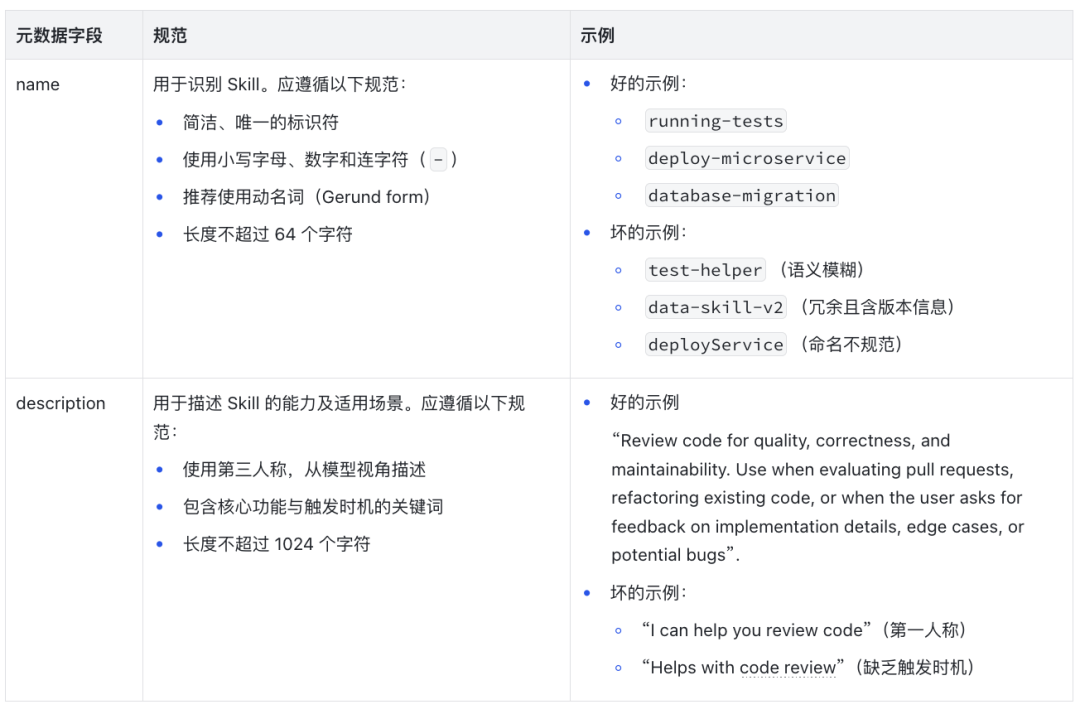Click the "I can help you review code" example

[x=756, y=631]
